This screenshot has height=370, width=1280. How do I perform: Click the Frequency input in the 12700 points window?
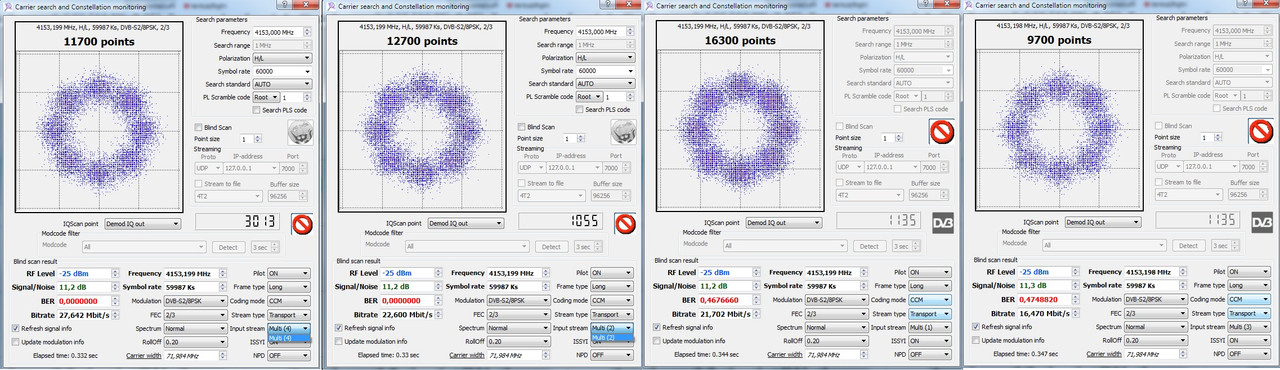605,32
